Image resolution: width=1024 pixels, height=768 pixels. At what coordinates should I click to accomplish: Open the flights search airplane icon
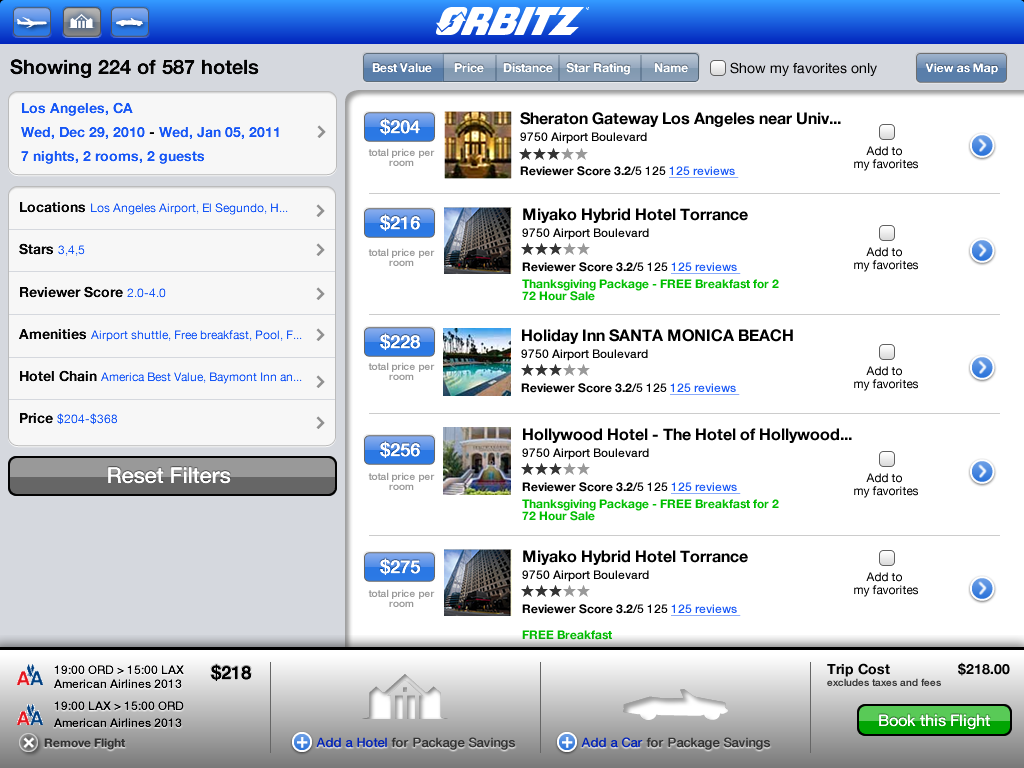[x=32, y=22]
